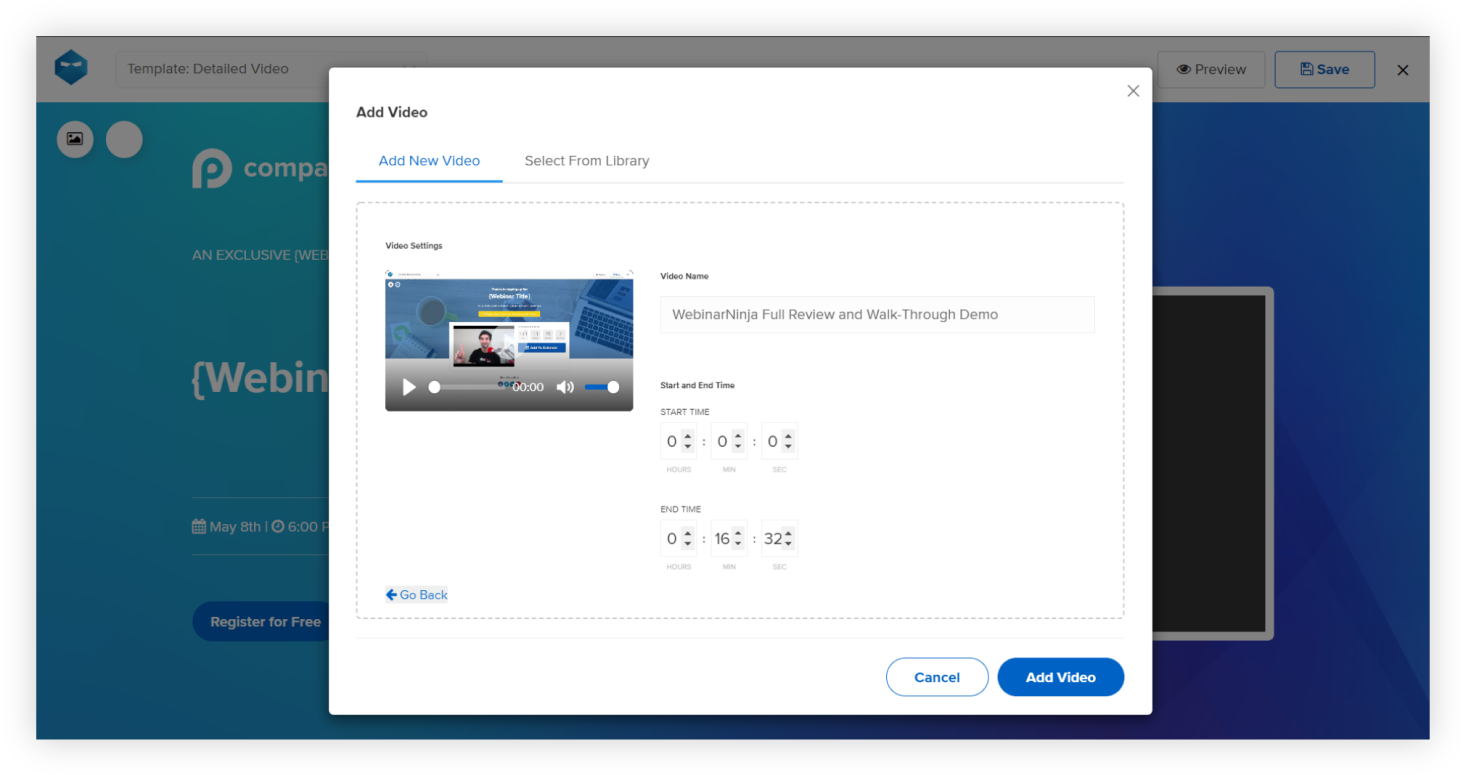
Task: Save the page template
Action: click(x=1324, y=70)
